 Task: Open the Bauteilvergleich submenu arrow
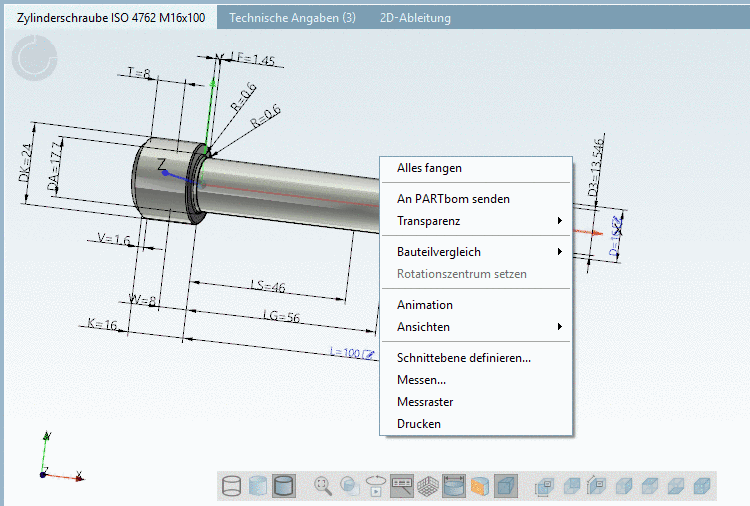click(560, 252)
